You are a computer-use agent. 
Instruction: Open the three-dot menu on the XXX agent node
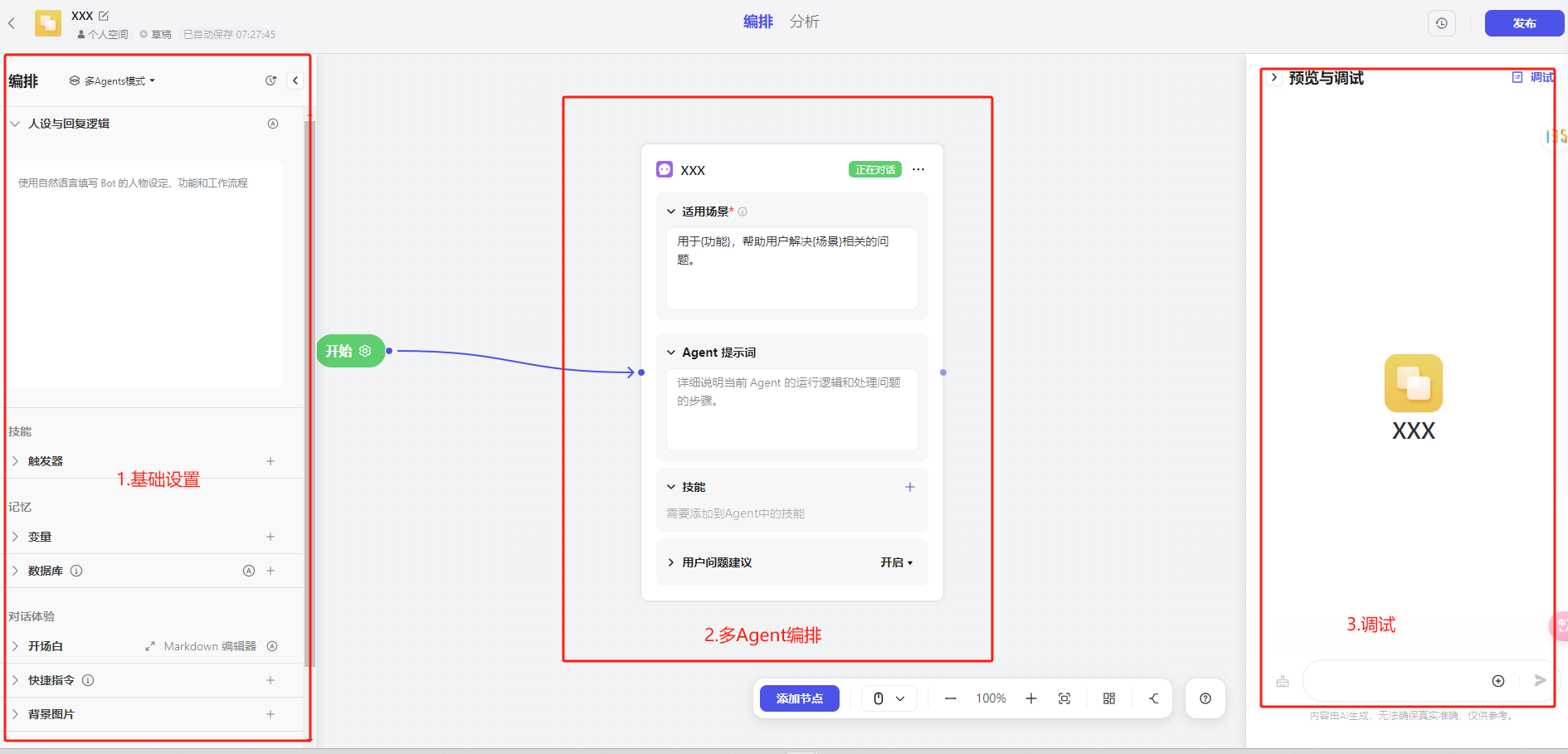click(x=918, y=169)
